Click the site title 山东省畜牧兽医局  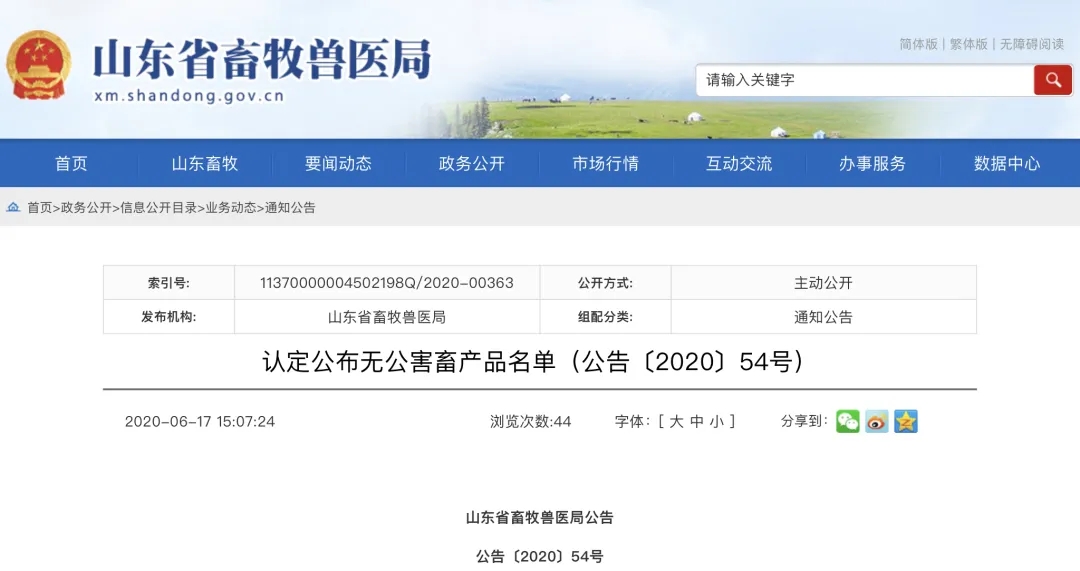tap(262, 59)
